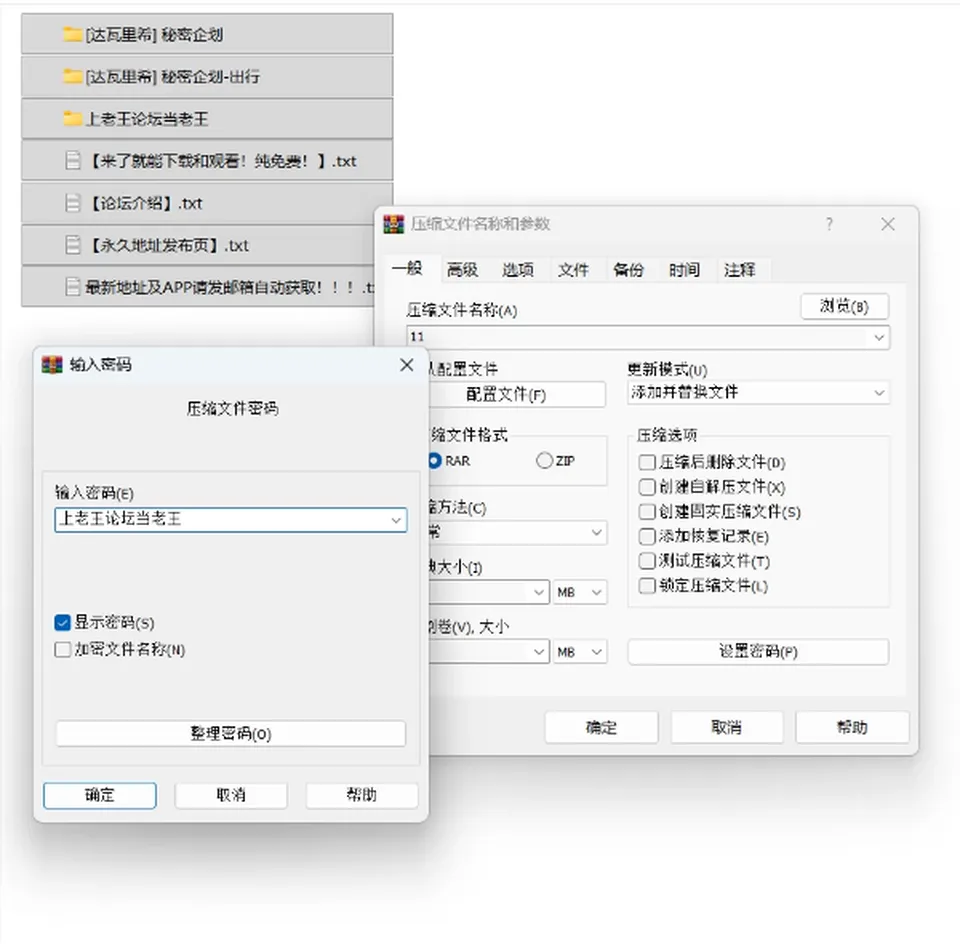The width and height of the screenshot is (960, 944).
Task: Switch to the 高级 tab
Action: tap(462, 269)
